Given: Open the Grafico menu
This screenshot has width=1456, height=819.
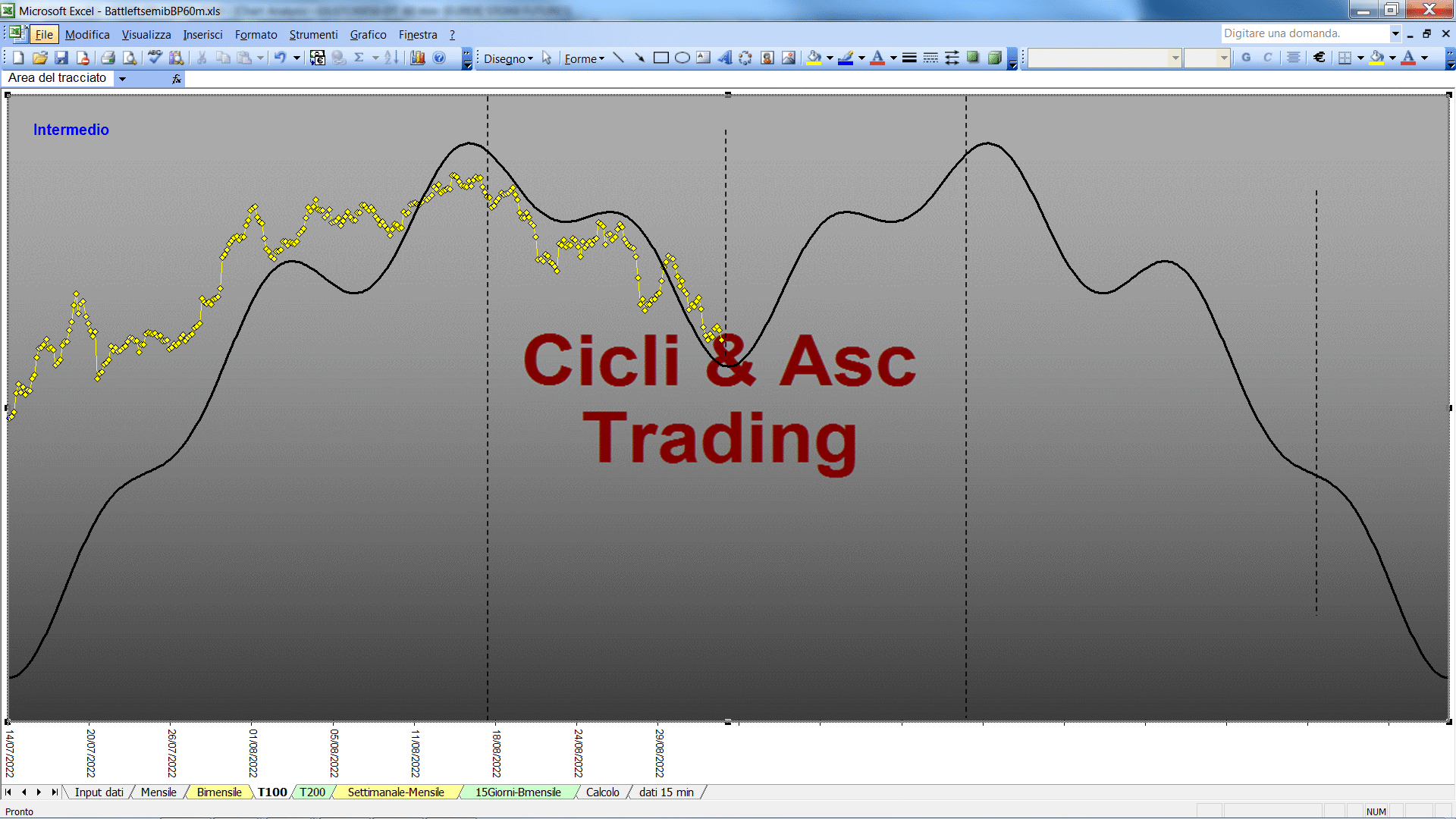Looking at the screenshot, I should coord(368,34).
